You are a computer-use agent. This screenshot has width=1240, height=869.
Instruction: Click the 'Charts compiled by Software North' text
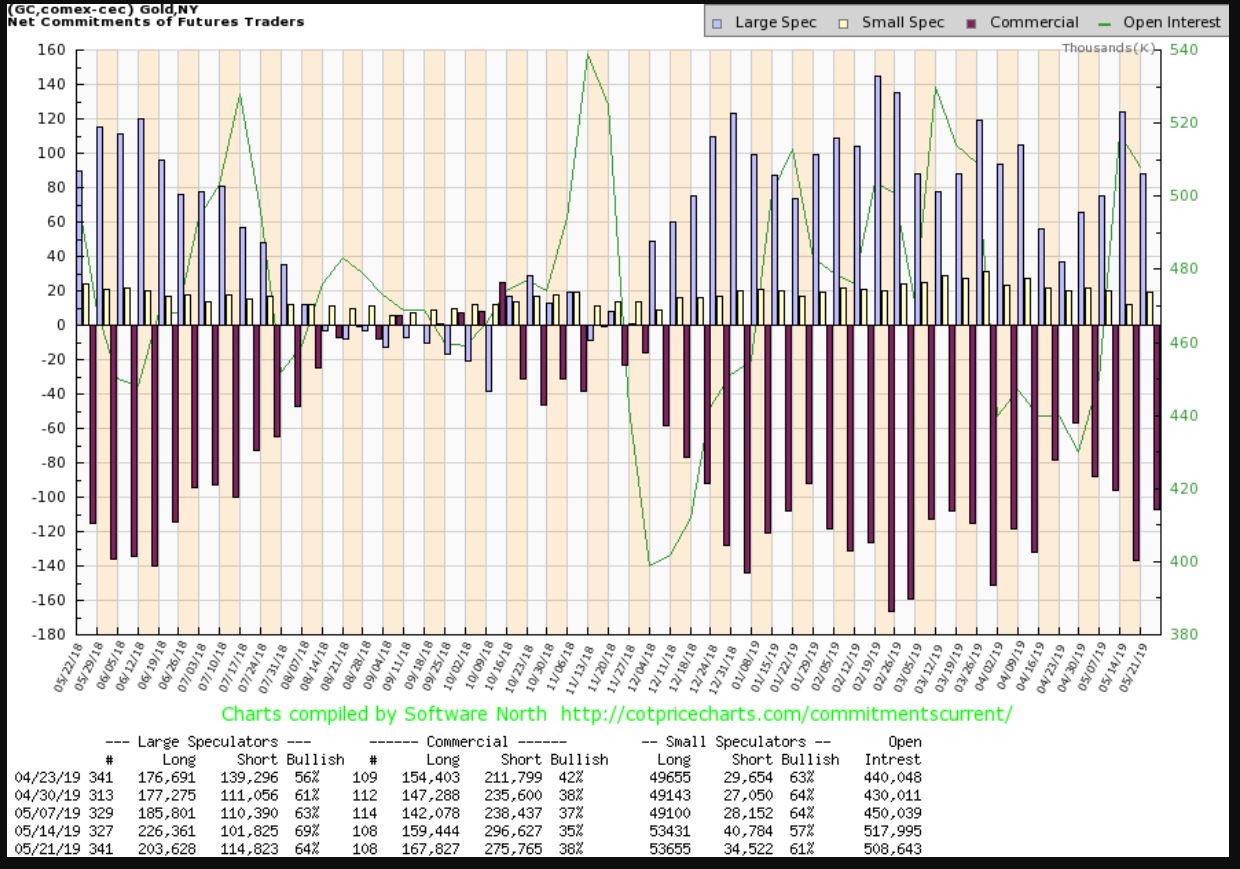[384, 714]
